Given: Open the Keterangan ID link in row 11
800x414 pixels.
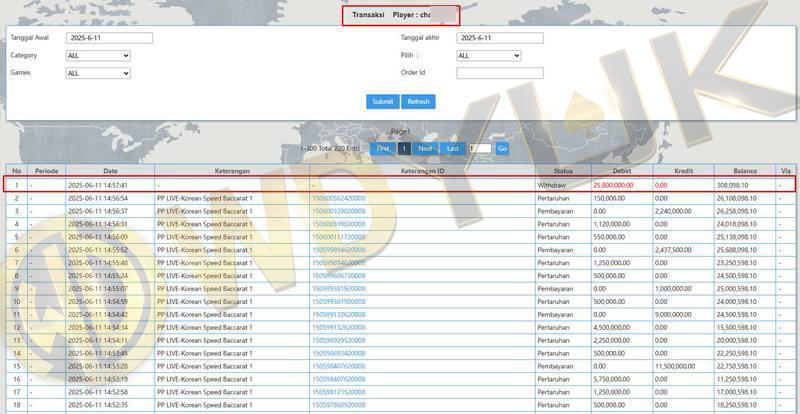Looking at the screenshot, I should coord(339,314).
